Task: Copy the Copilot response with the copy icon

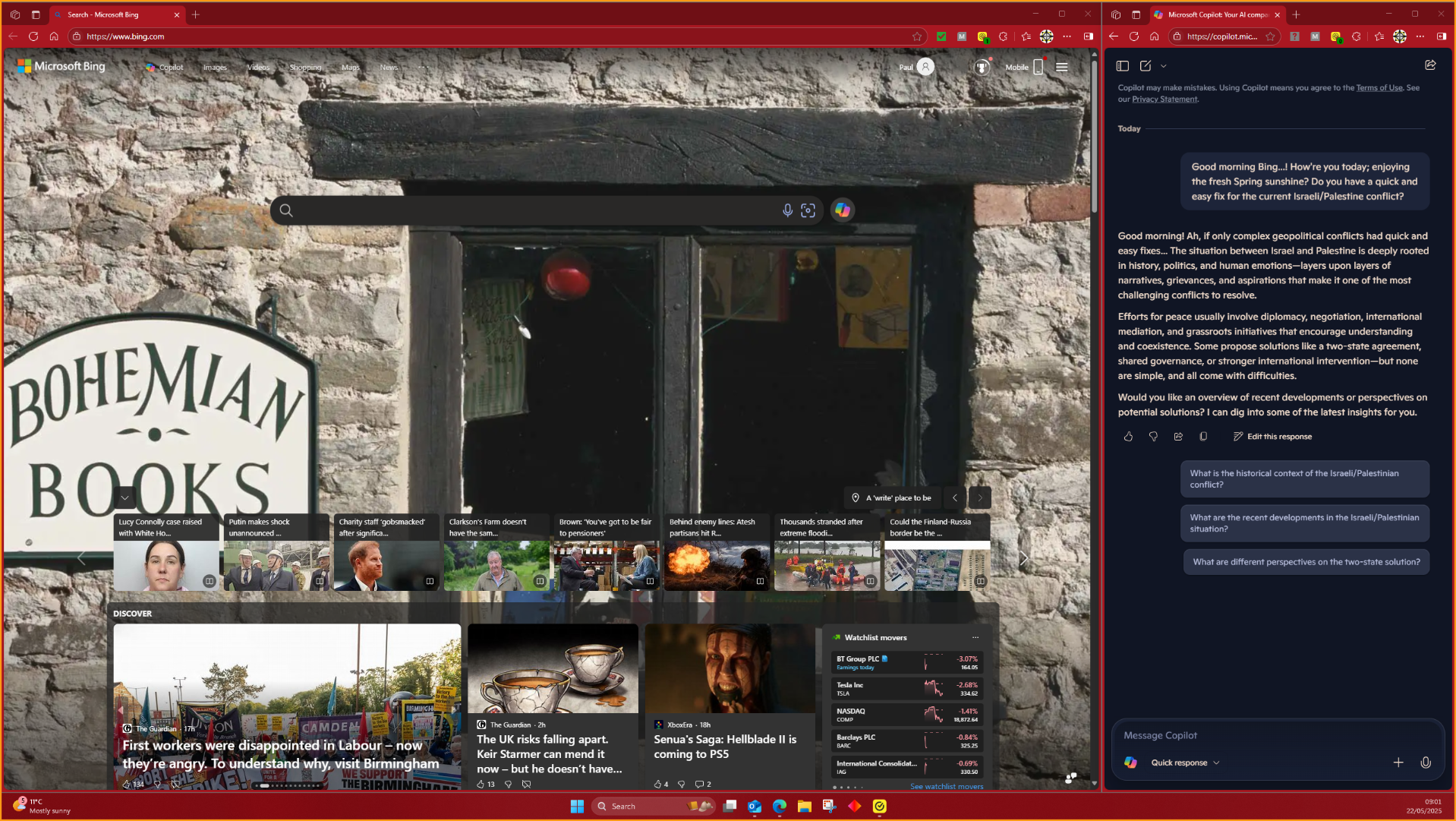Action: point(1203,437)
